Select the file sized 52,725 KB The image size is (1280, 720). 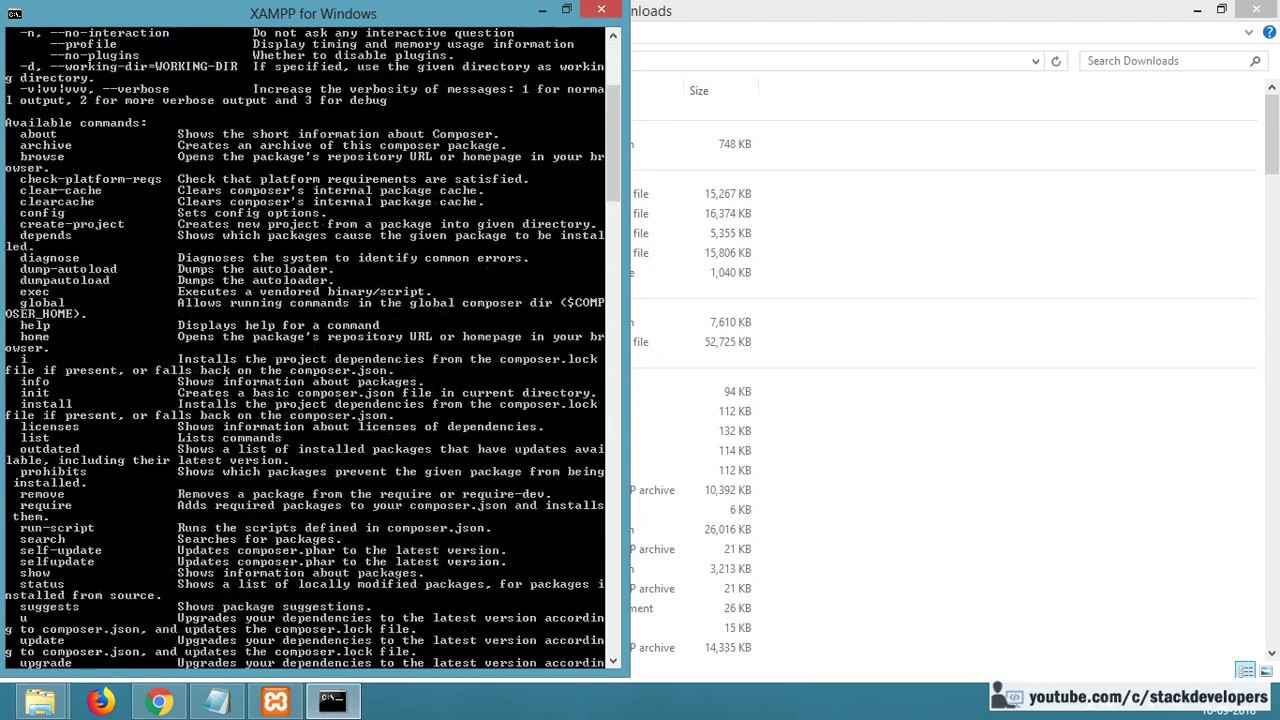(x=728, y=342)
